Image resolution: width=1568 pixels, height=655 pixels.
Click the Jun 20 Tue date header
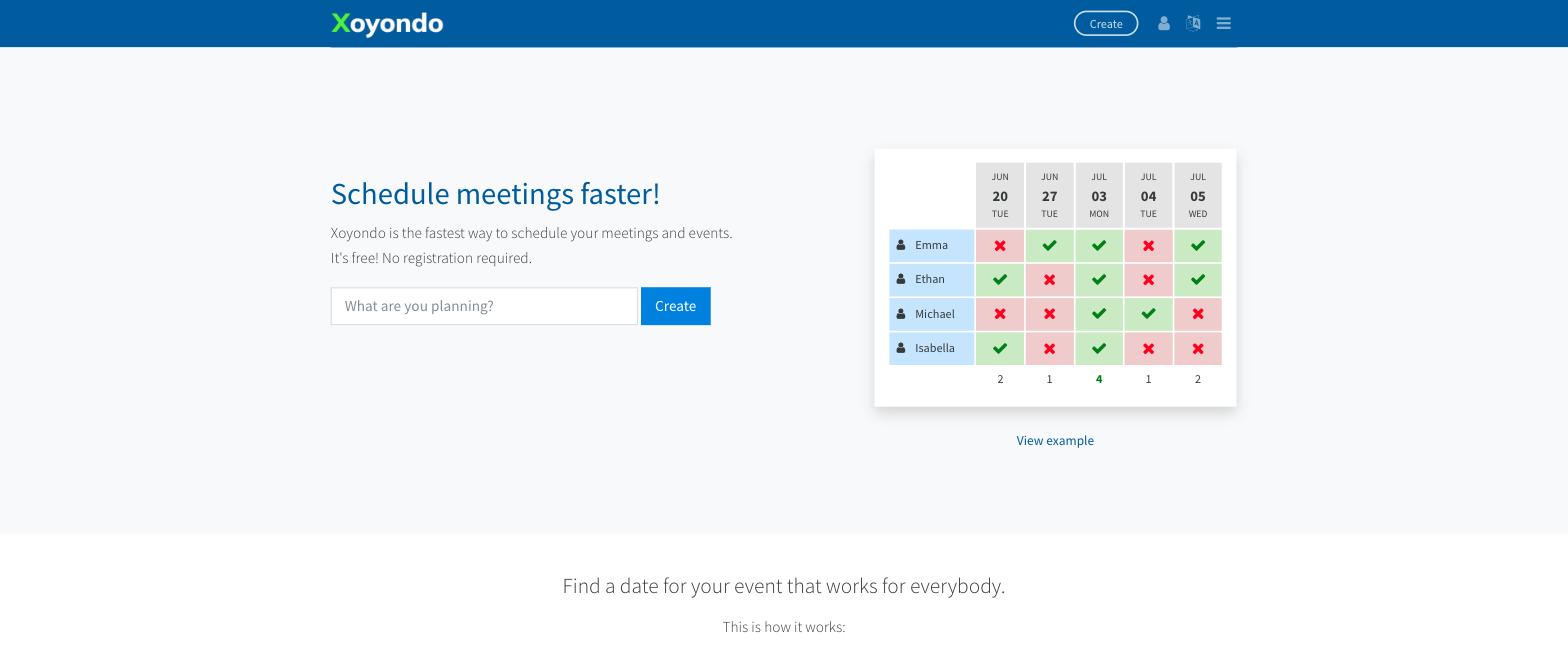pyautogui.click(x=1000, y=195)
